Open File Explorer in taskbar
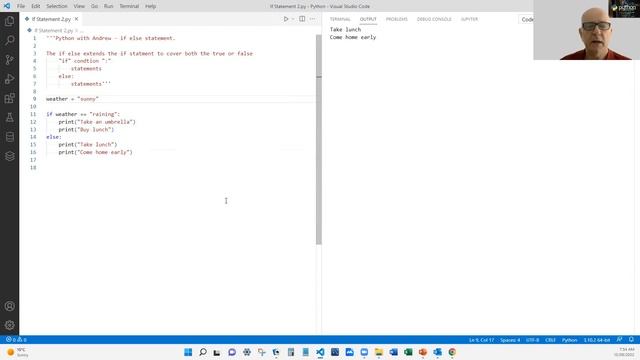This screenshot has height=360, width=640. click(379, 352)
